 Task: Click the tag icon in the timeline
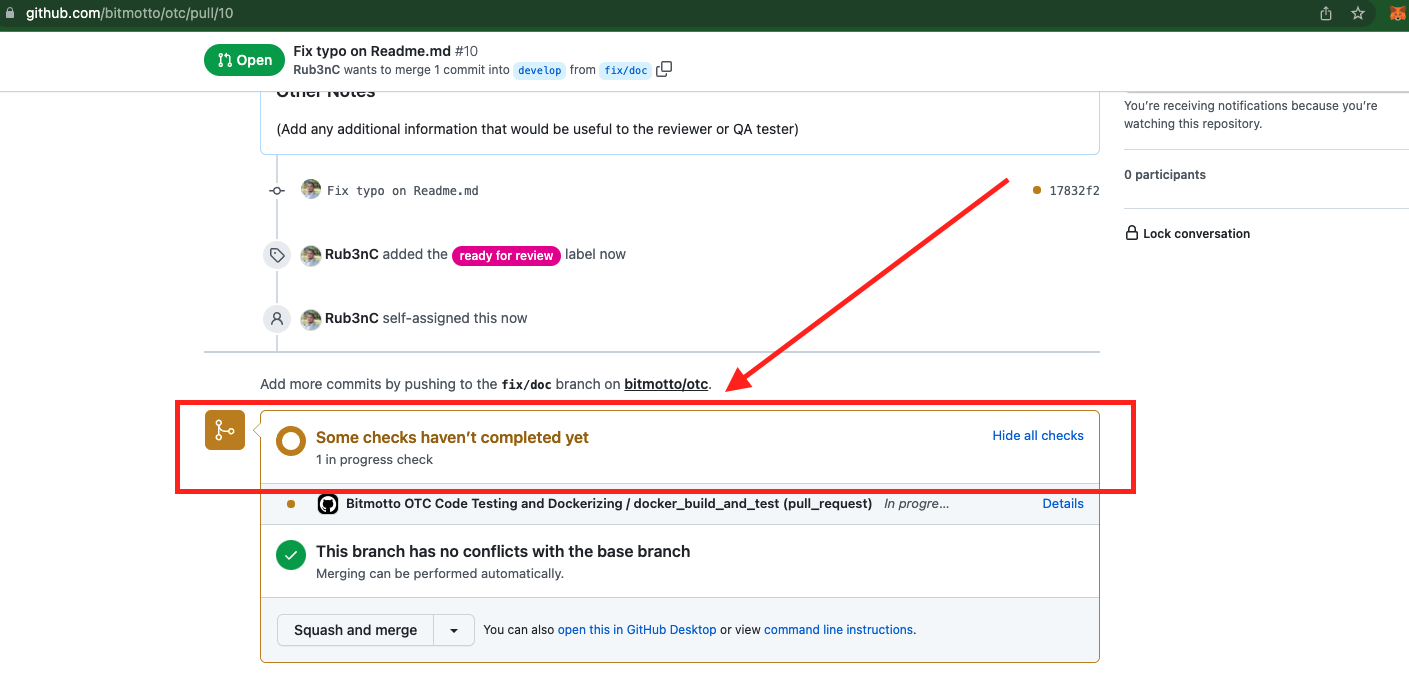[277, 255]
